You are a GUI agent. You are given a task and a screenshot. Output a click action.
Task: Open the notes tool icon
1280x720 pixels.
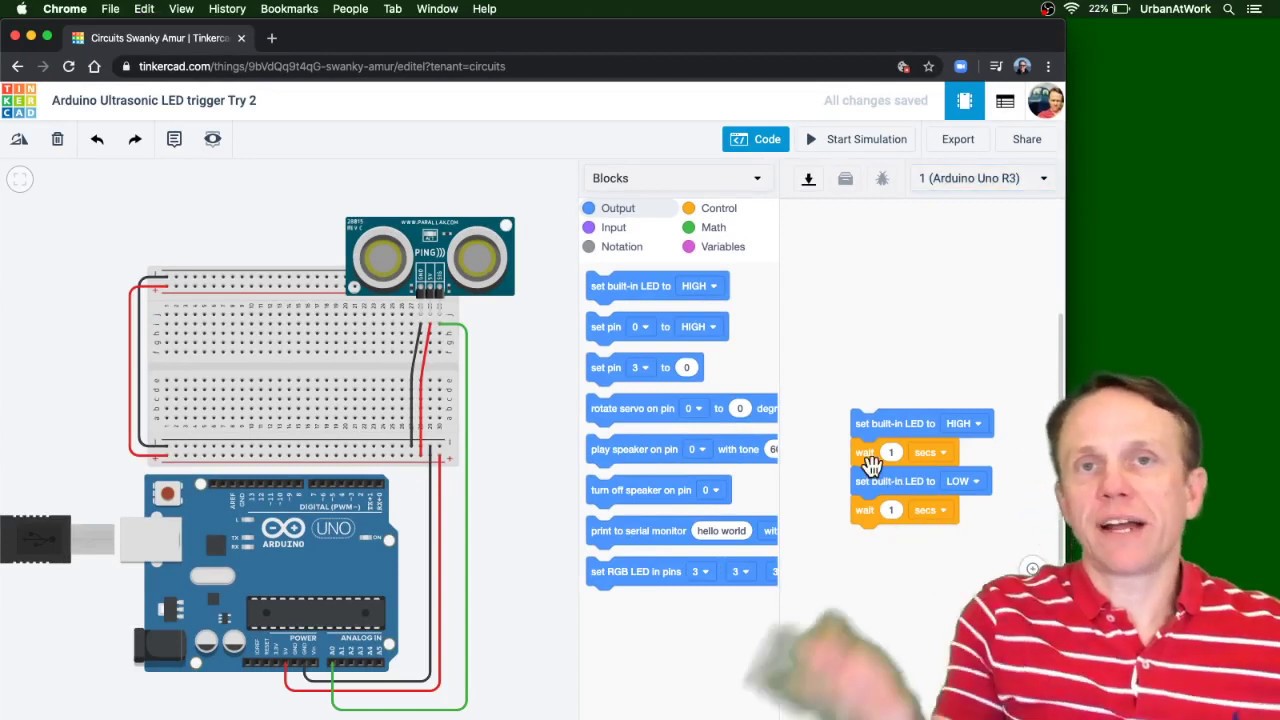tap(174, 139)
